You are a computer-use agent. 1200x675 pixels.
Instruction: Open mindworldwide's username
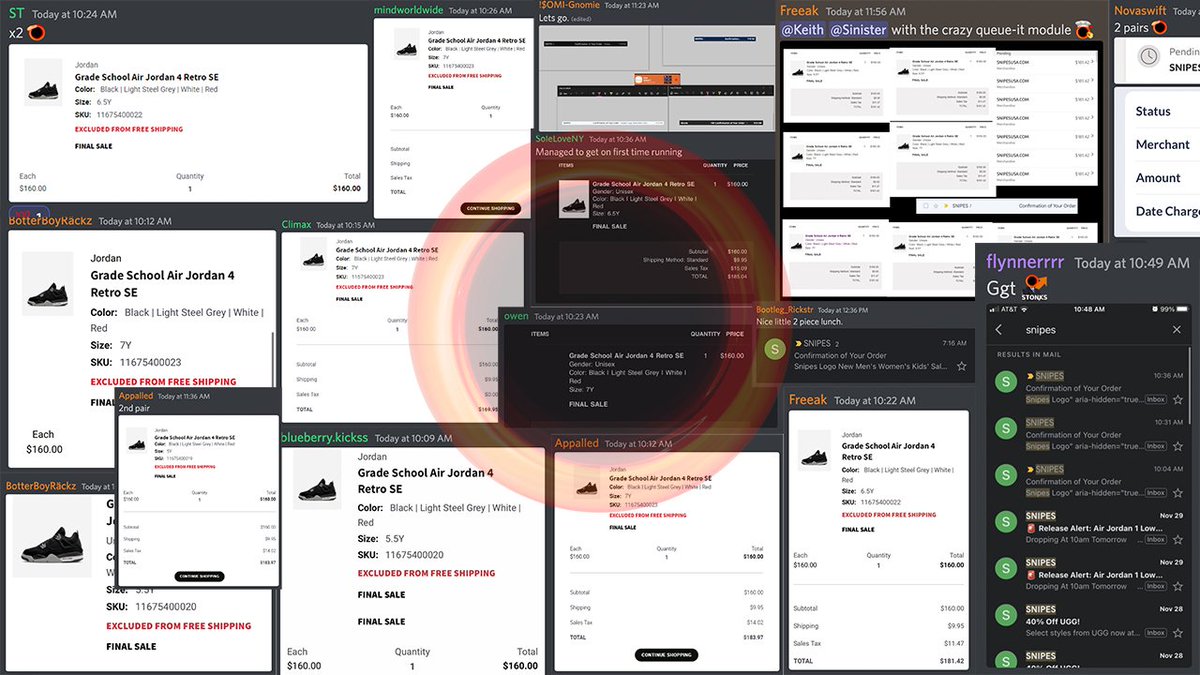408,10
